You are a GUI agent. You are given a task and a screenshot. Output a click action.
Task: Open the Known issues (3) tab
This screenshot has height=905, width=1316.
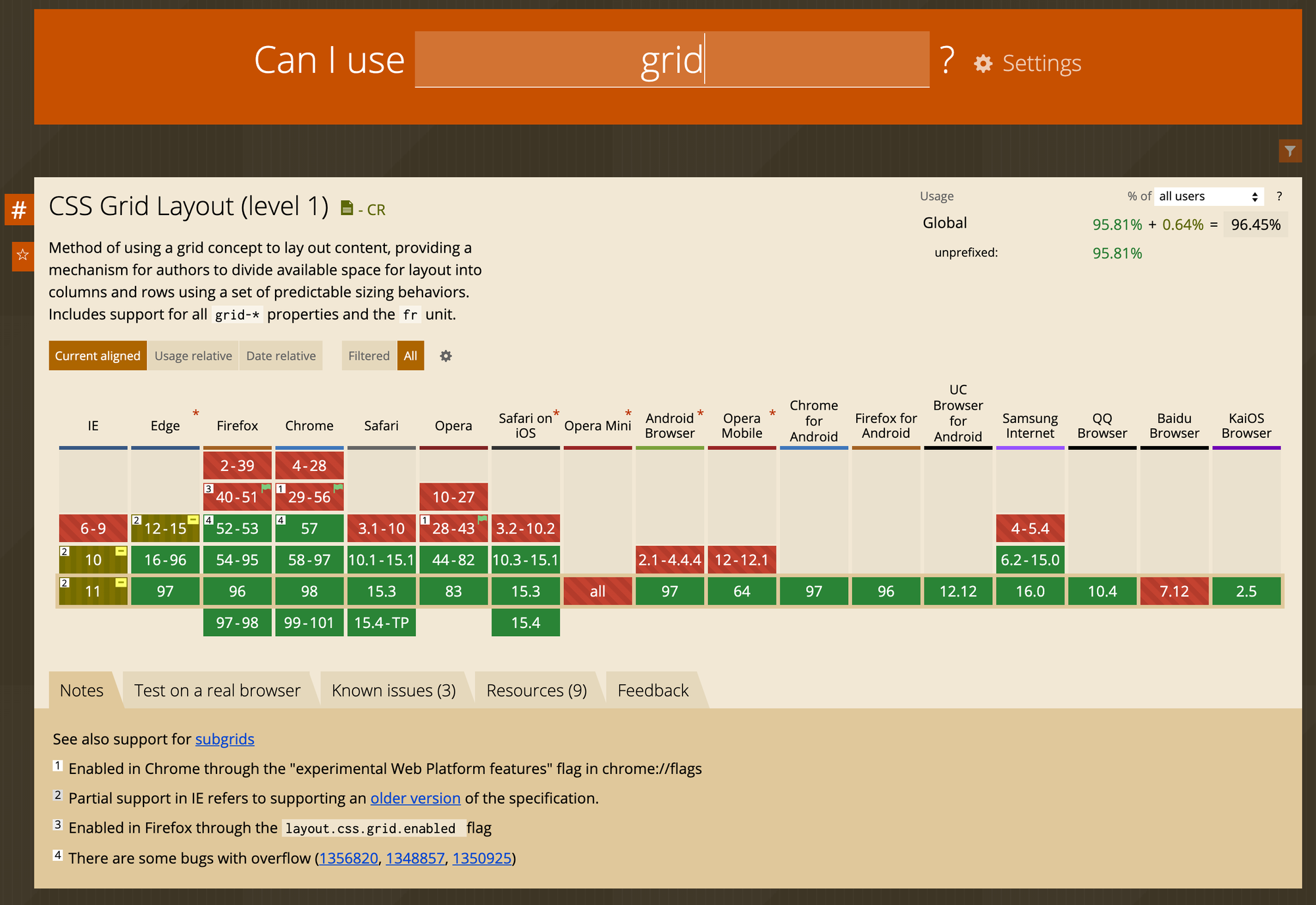(x=393, y=691)
